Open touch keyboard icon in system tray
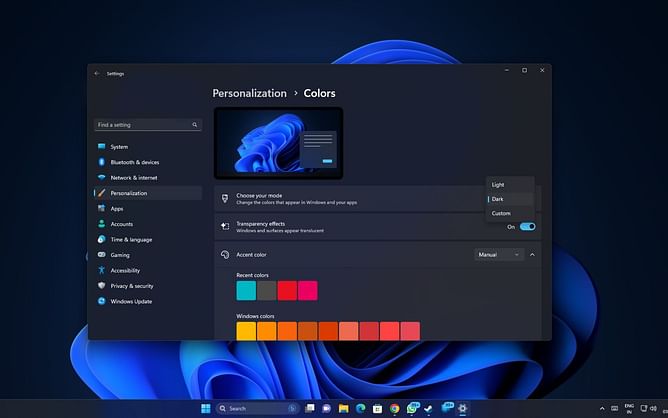This screenshot has height=418, width=668. (614, 409)
